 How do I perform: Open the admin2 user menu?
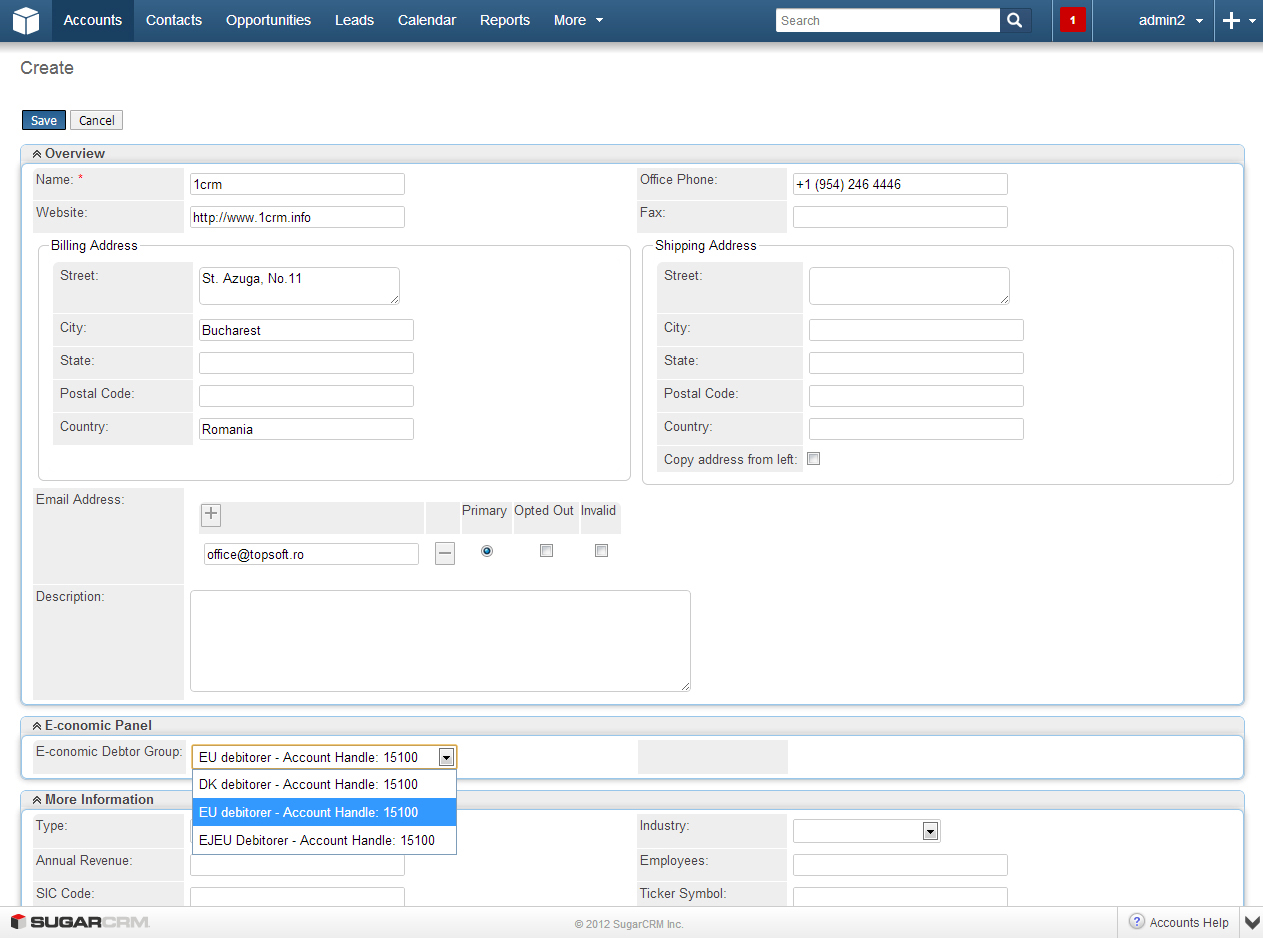1171,20
